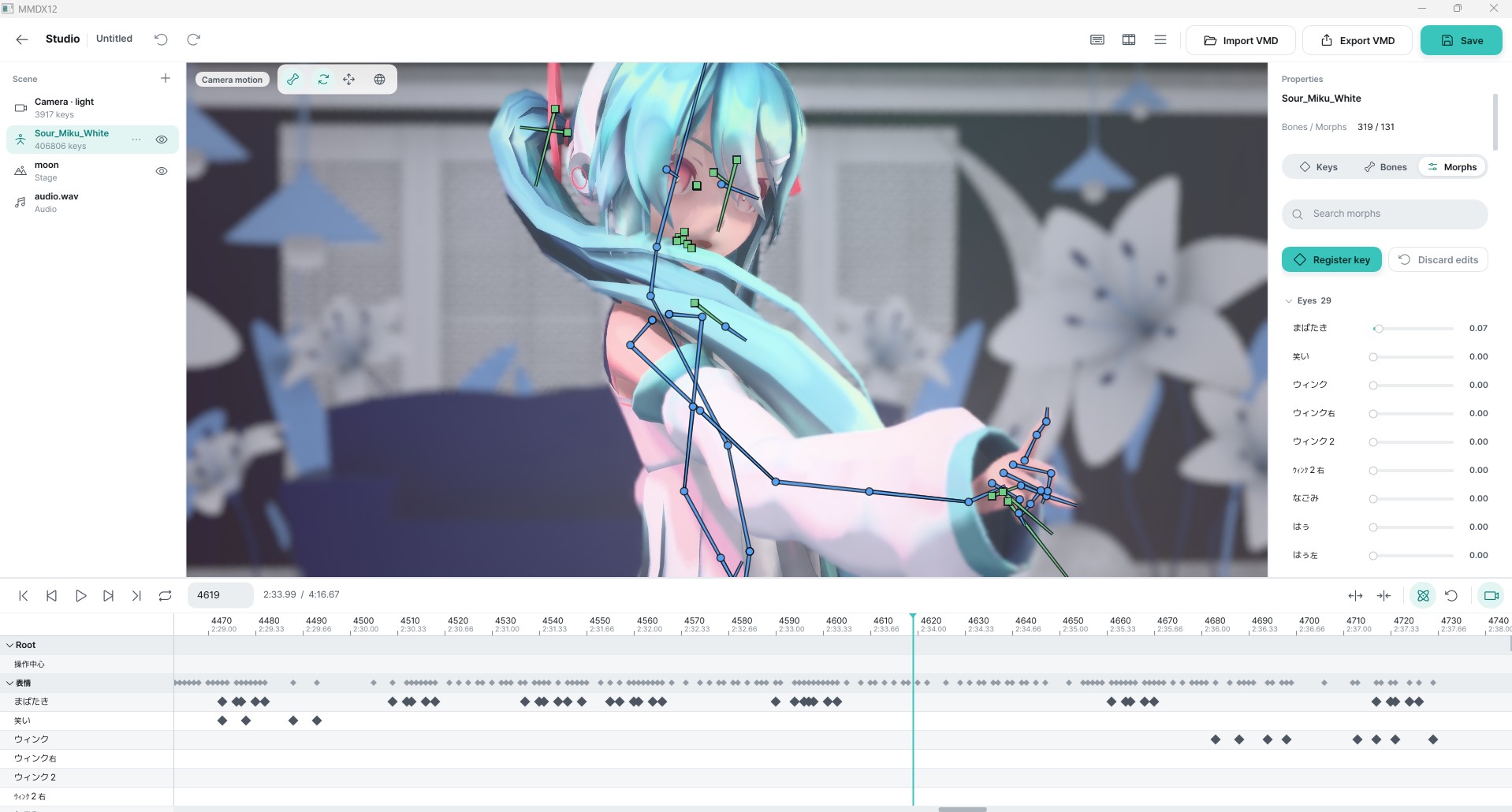Toggle loop playback
This screenshot has height=812, width=1512.
tap(165, 596)
